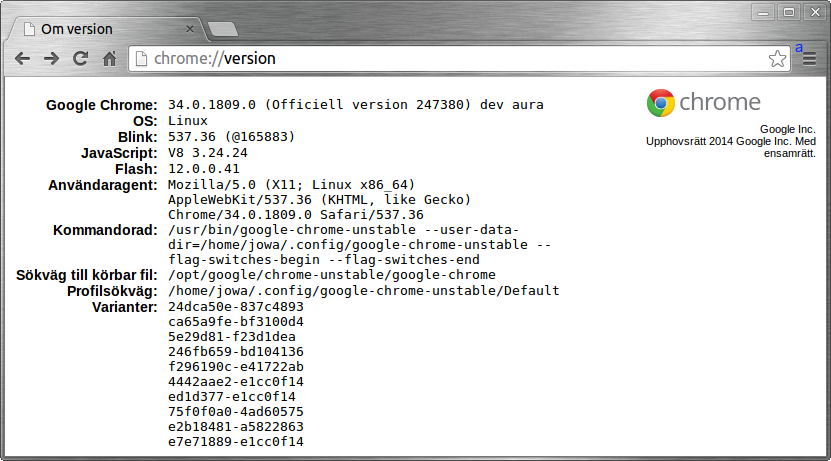Image resolution: width=831 pixels, height=461 pixels.
Task: Bookmark this page with the star
Action: pyautogui.click(x=777, y=58)
